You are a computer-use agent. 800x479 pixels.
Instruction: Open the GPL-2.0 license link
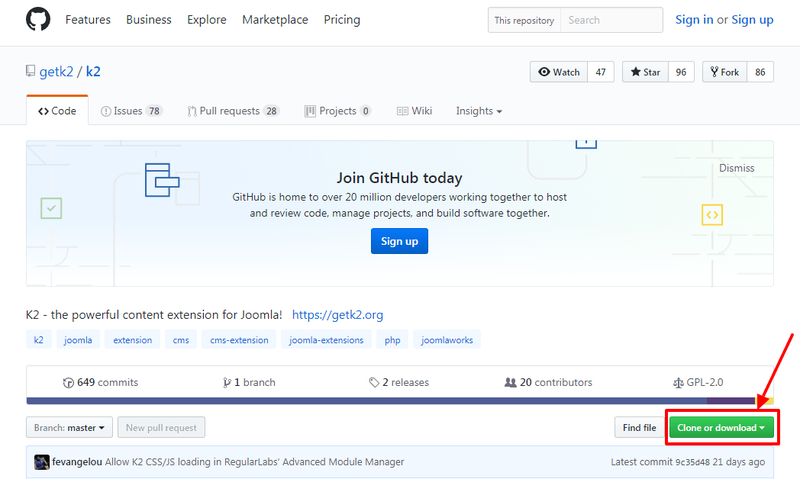pos(698,383)
